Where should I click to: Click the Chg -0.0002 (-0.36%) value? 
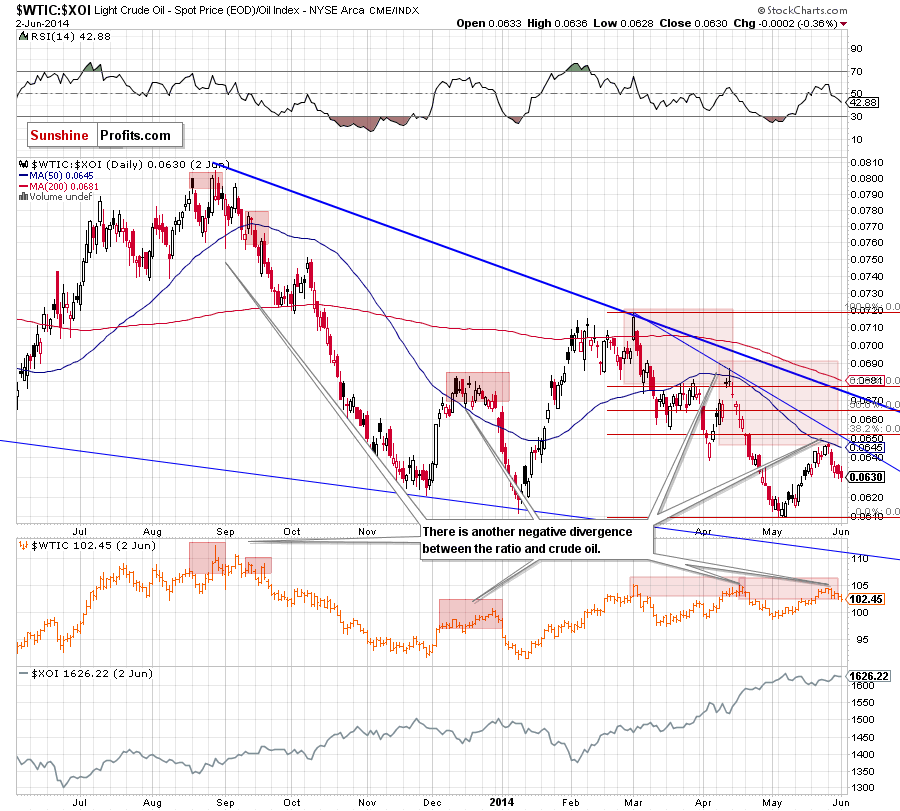785,24
